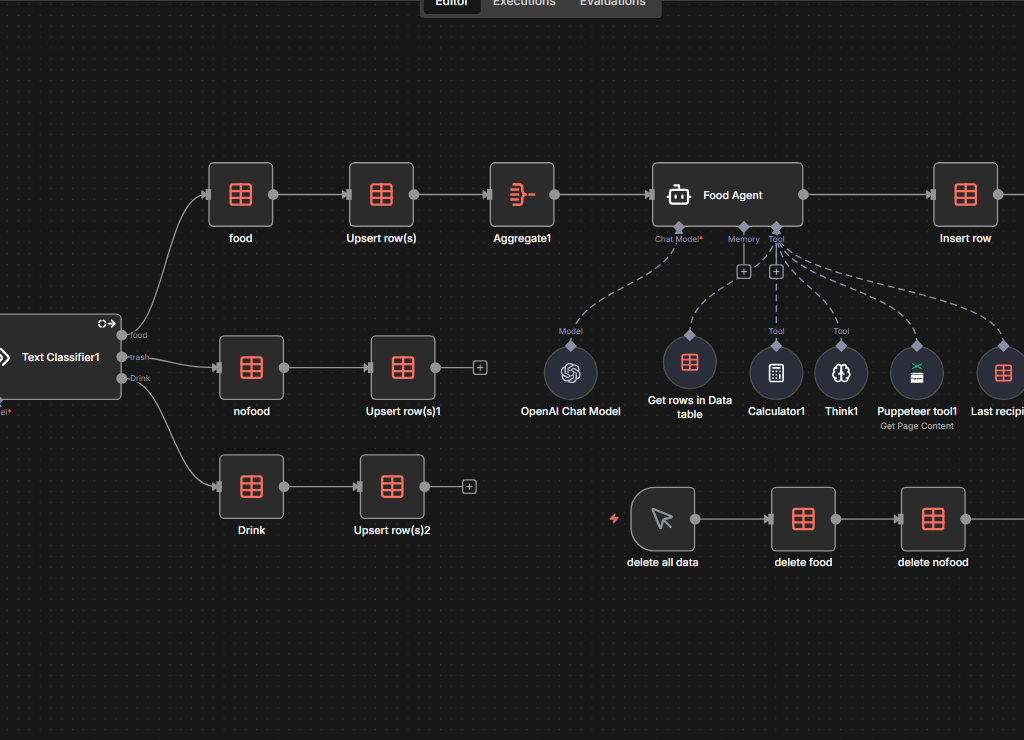Select the Text Classifier1 node
1024x740 pixels.
click(x=60, y=357)
